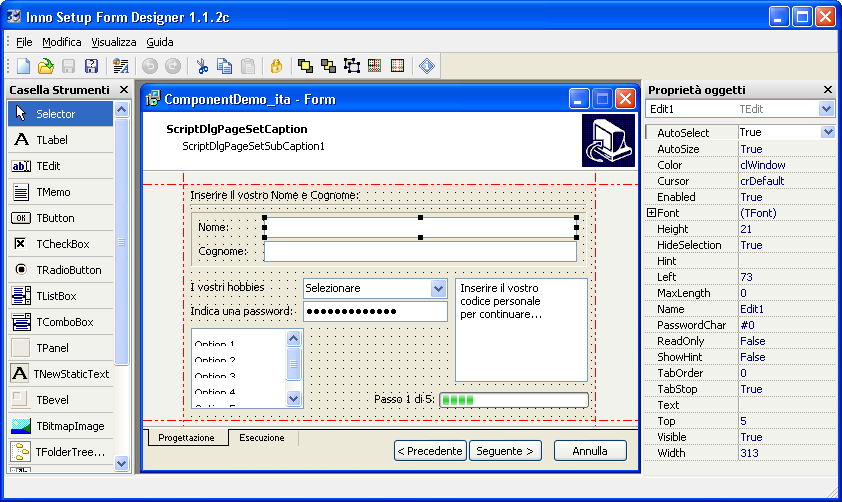Cut selection with the scissors icon
This screenshot has width=842, height=502.
[x=202, y=66]
